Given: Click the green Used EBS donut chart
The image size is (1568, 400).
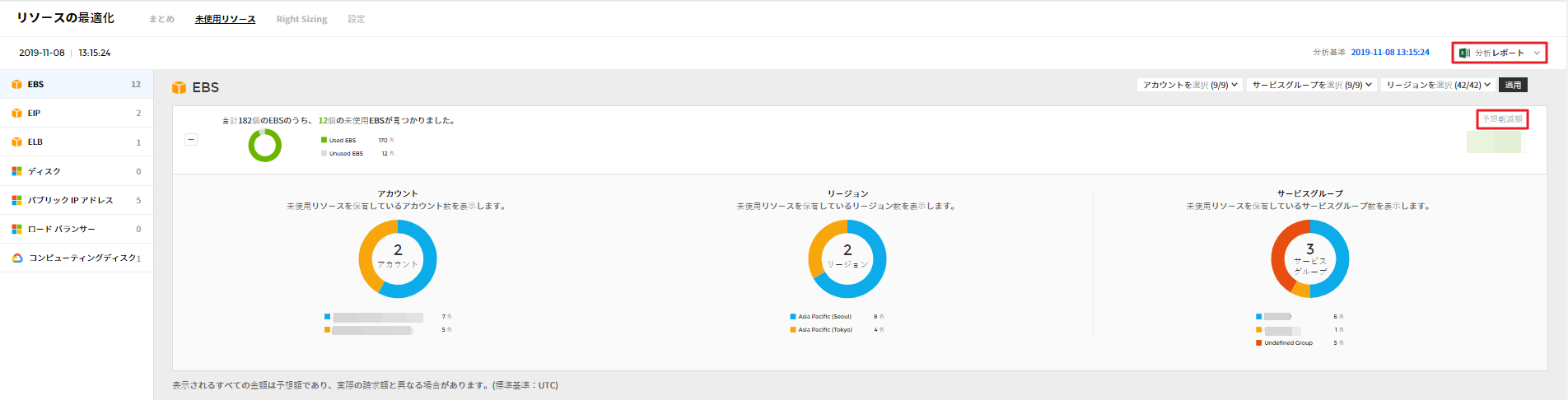Looking at the screenshot, I should 265,146.
